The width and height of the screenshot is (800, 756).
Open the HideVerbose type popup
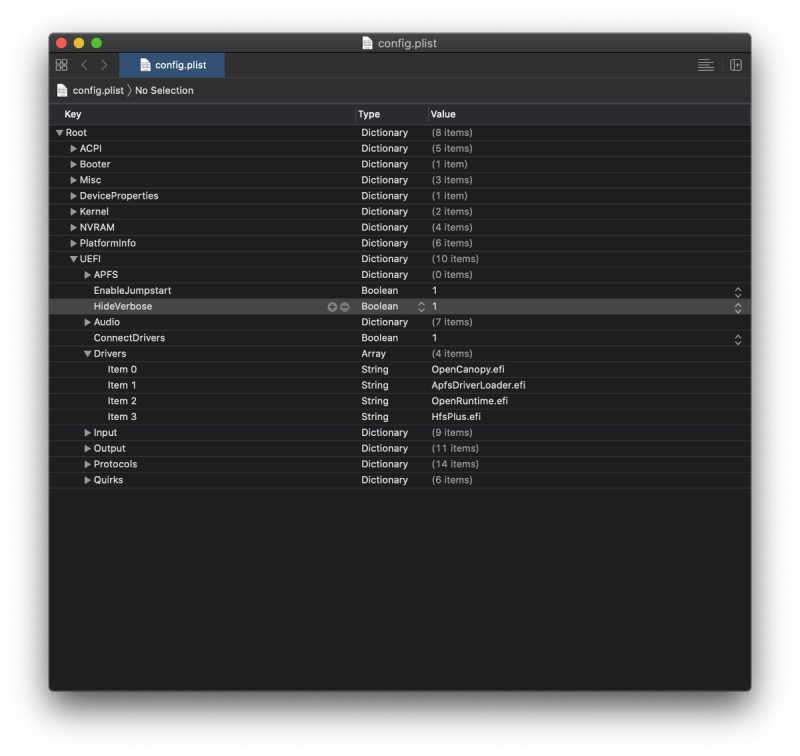pos(421,307)
